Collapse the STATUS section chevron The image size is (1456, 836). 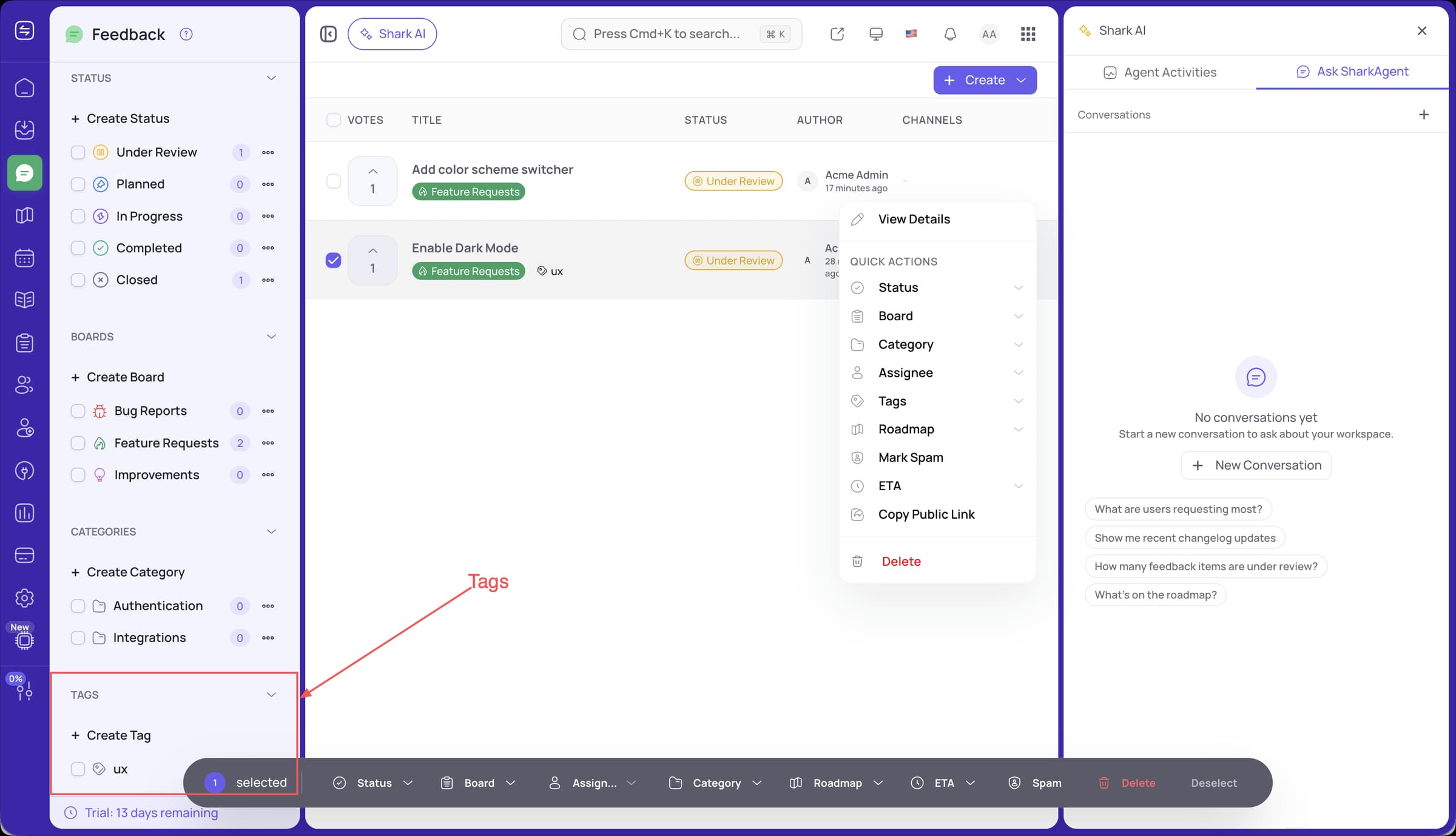click(271, 78)
